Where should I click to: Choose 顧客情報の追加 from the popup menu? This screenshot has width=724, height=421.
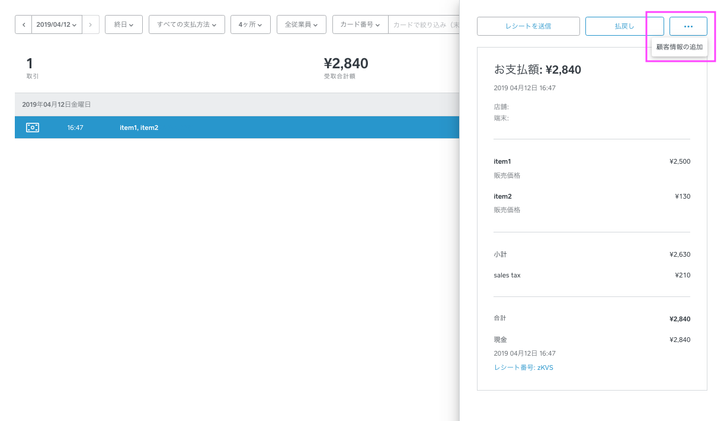(x=679, y=47)
